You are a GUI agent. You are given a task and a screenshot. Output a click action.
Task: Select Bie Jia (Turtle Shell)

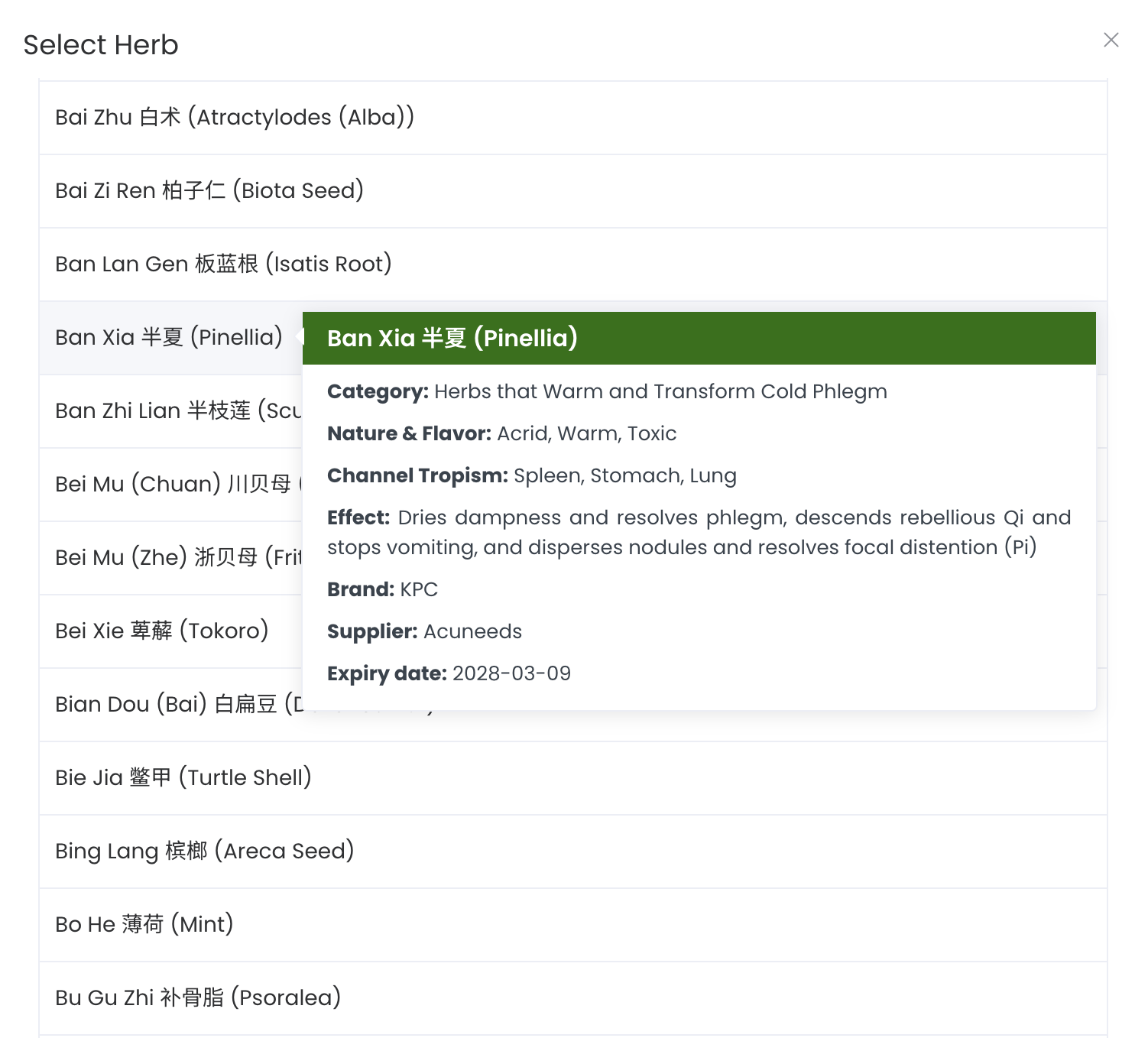183,778
